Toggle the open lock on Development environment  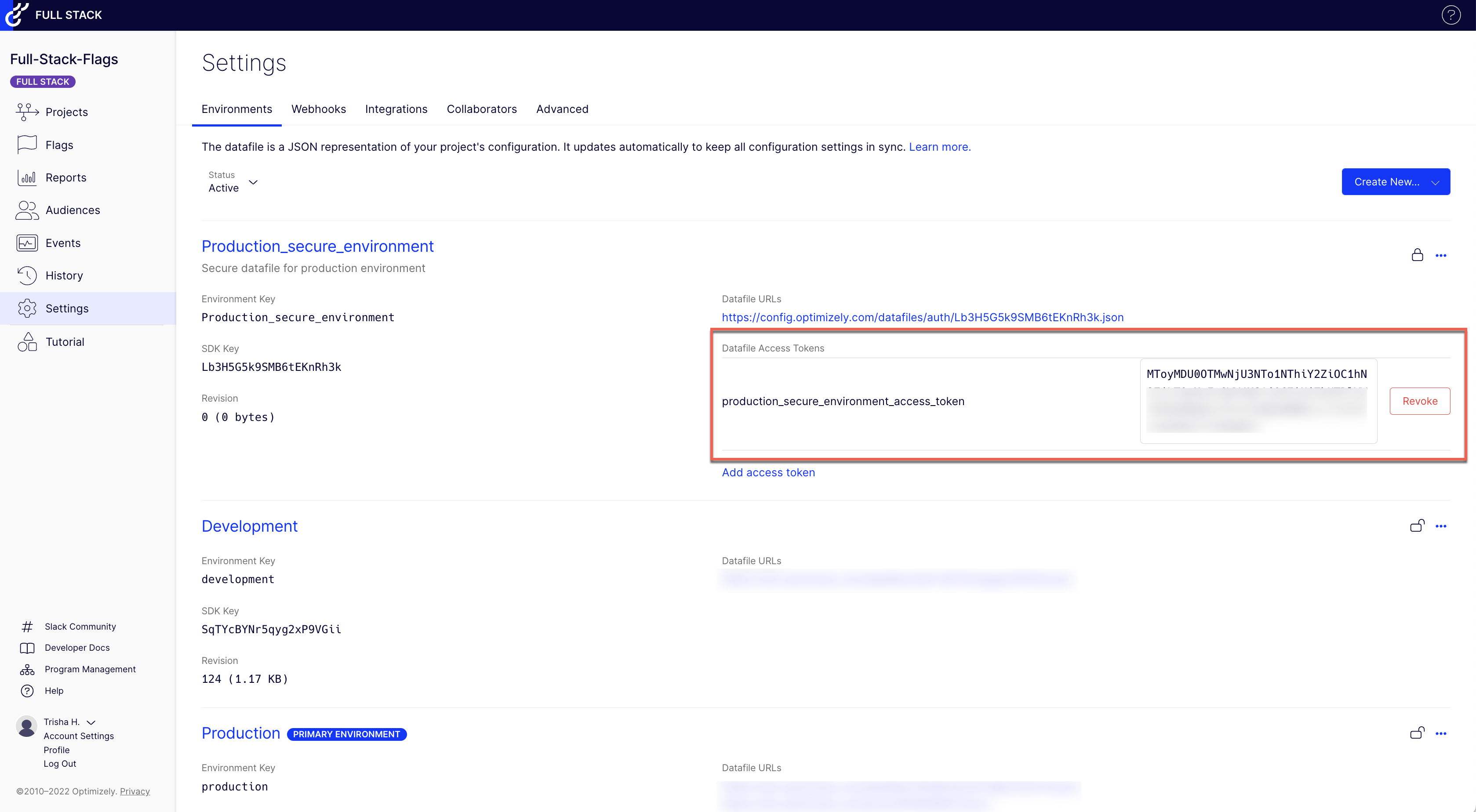(x=1417, y=526)
